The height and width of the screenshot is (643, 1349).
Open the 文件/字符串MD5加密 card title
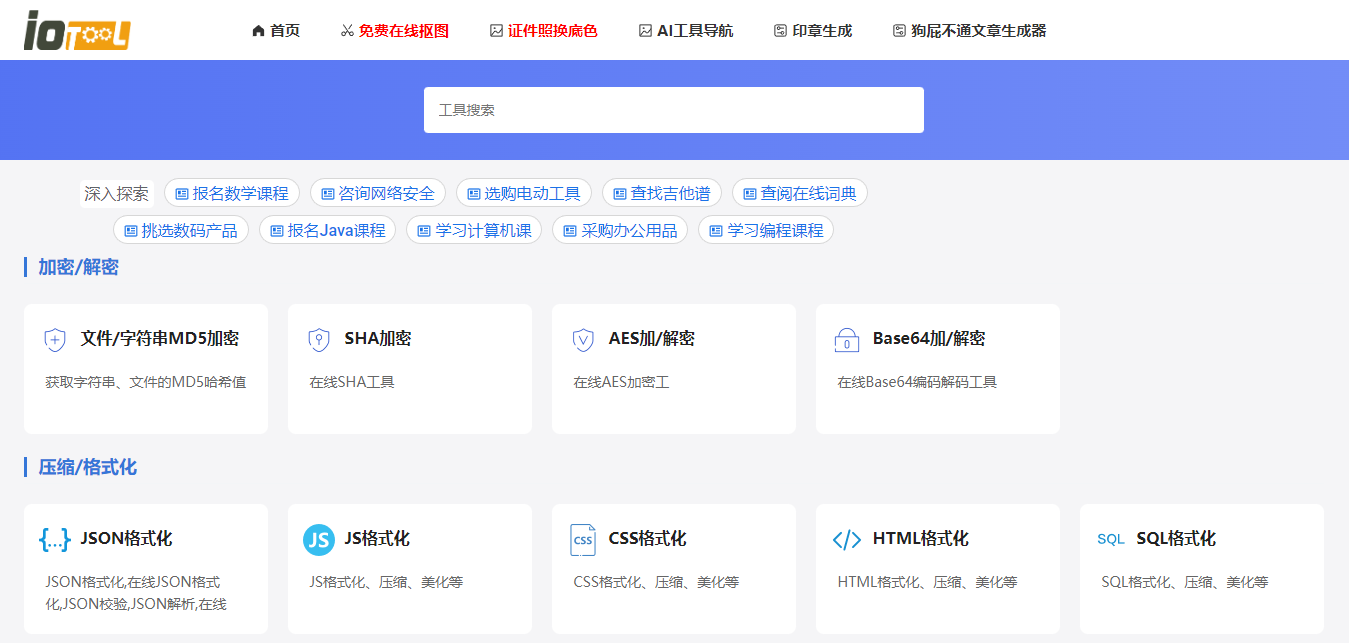(160, 339)
